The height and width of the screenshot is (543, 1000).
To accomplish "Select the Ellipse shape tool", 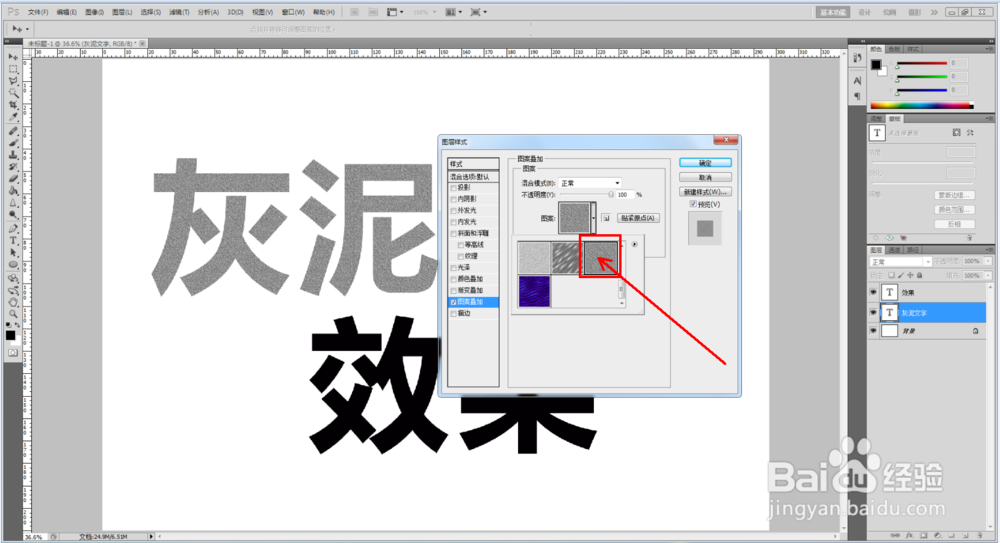I will click(13, 265).
